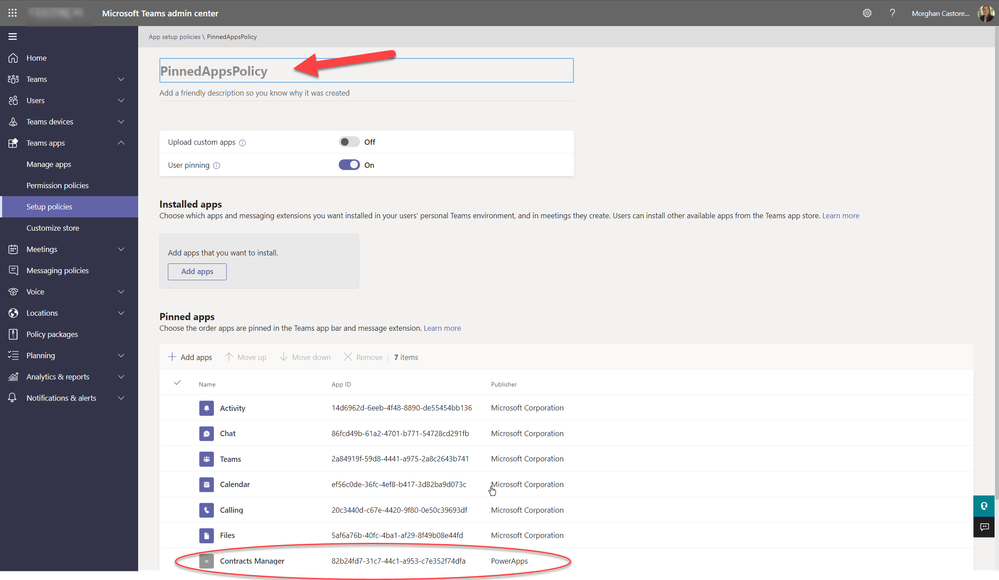Expand the Teams section chevron
Viewport: 999px width, 580px height.
pyautogui.click(x=121, y=79)
